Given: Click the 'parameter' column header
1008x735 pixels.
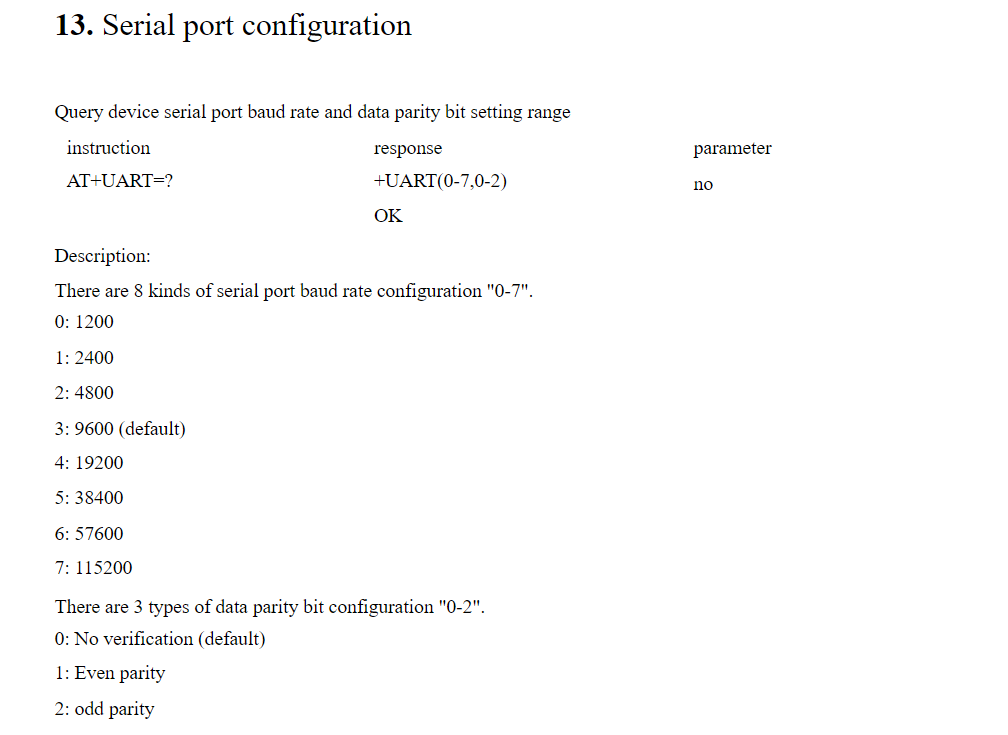Looking at the screenshot, I should [x=732, y=149].
